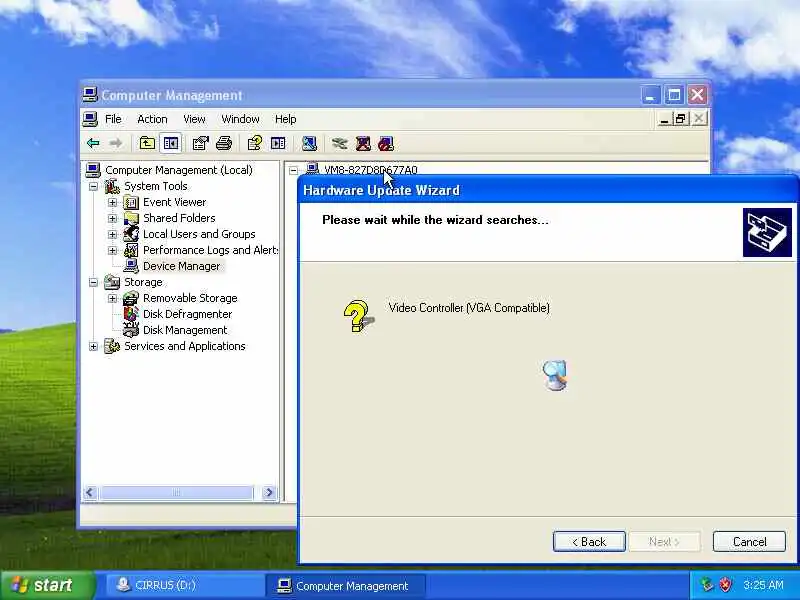The height and width of the screenshot is (600, 800).
Task: Click the Shared Folders tree icon
Action: pos(131,218)
